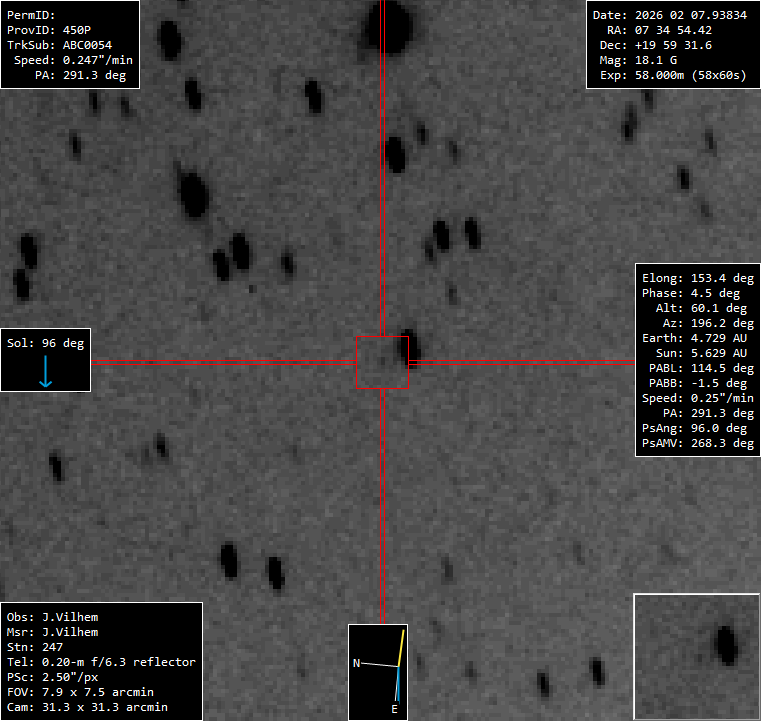Click the FOV 7.9 x 7.5 arcmin line

click(x=90, y=692)
